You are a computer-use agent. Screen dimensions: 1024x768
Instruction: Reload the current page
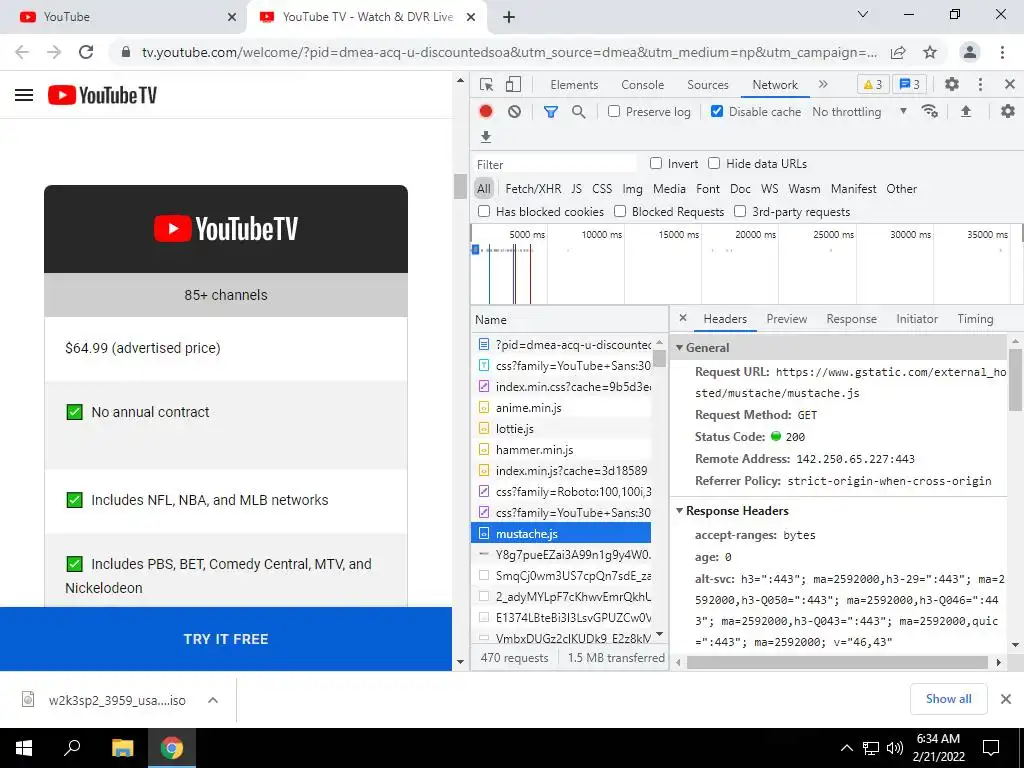[86, 52]
